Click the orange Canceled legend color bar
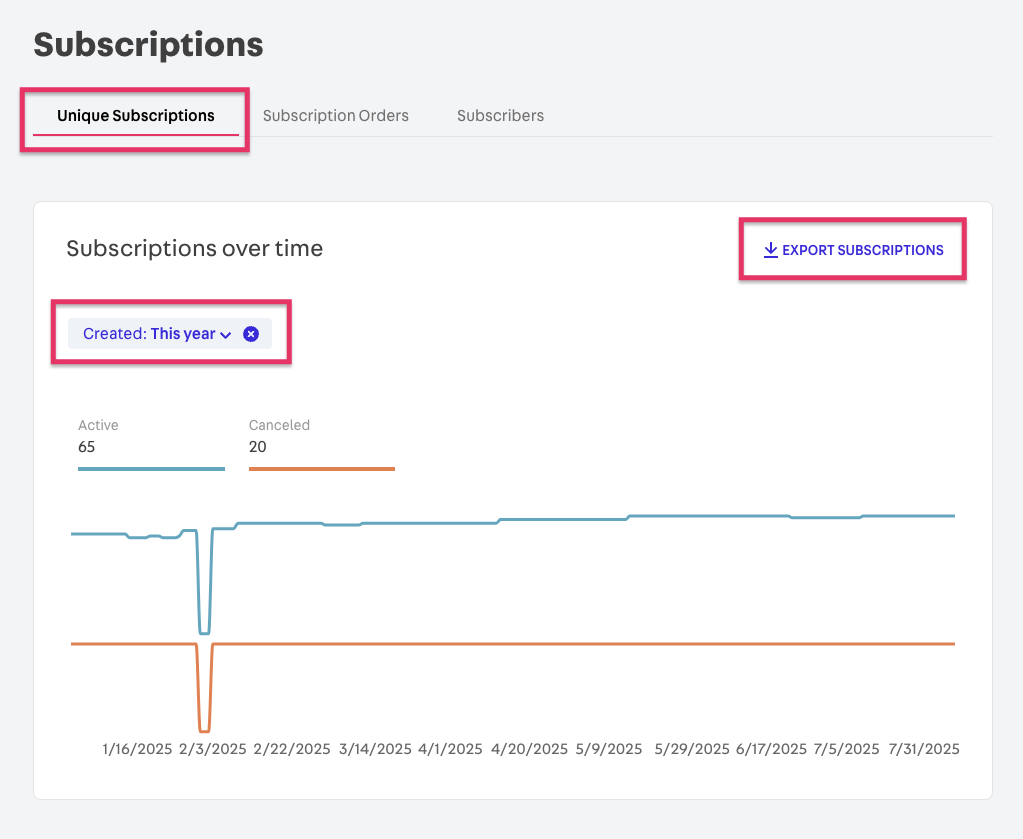 coord(321,468)
